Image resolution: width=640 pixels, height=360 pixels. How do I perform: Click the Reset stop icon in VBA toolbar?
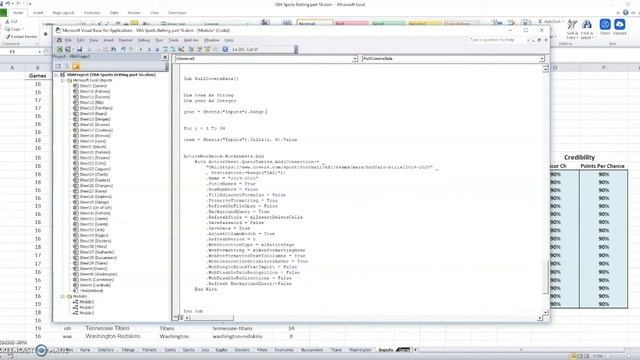(x=157, y=49)
